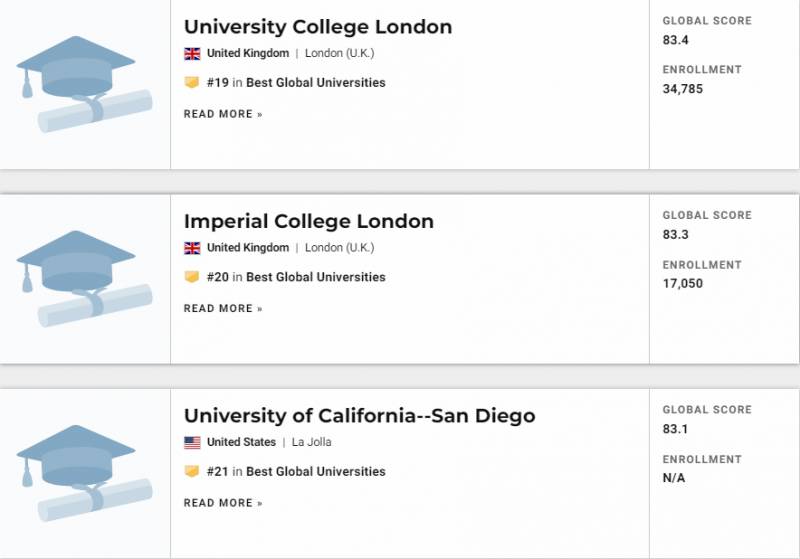This screenshot has width=800, height=559.
Task: Click "#21 in Best Global Universities" text
Action: pos(296,471)
